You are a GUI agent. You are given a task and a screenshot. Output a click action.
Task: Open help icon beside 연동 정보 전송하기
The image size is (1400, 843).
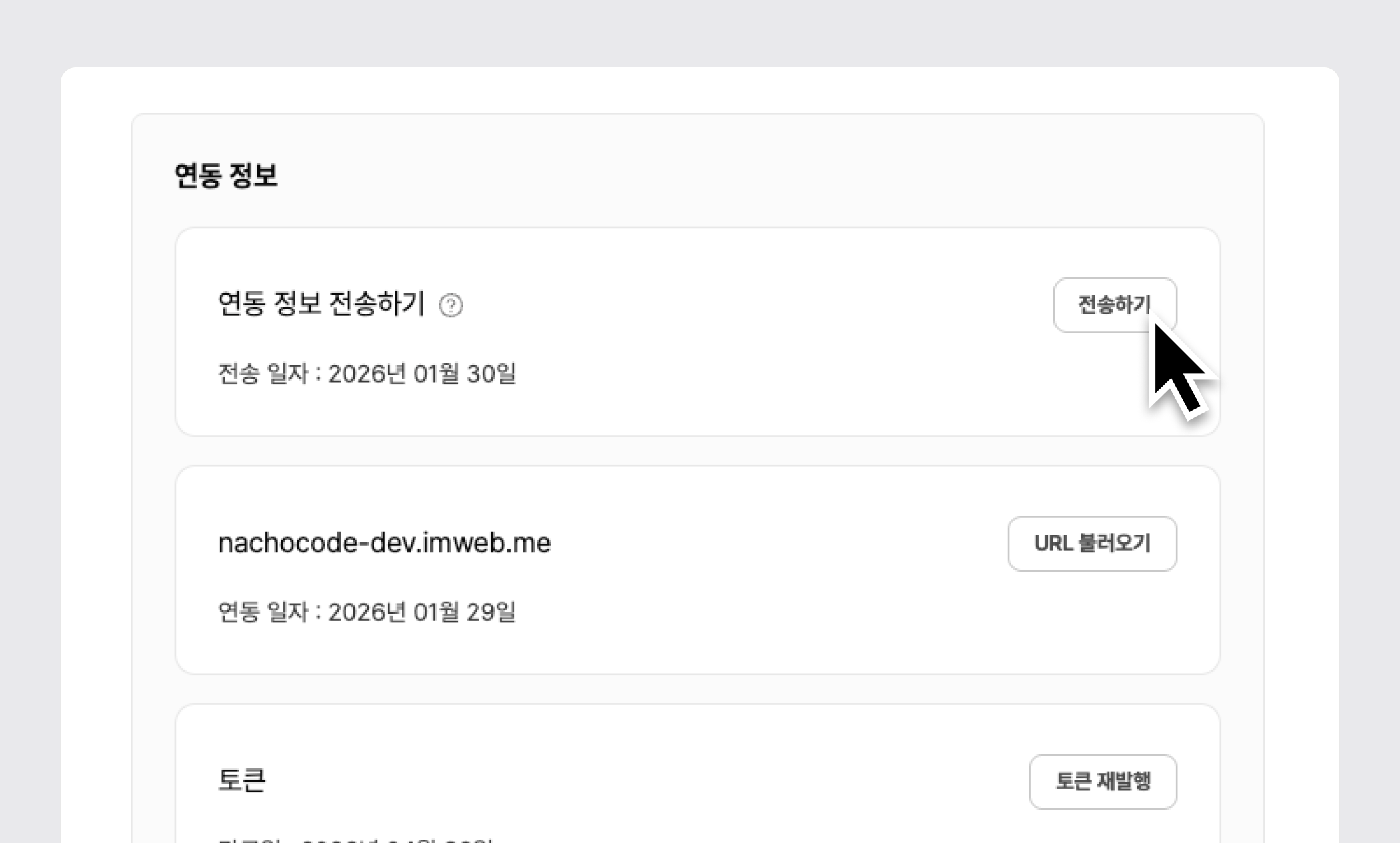(451, 305)
